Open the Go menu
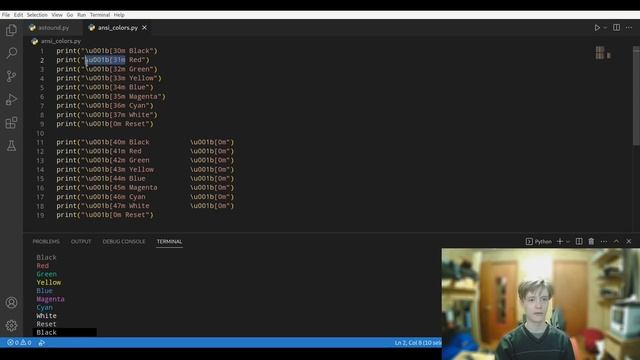Screen dimensions: 640x360 pos(70,15)
